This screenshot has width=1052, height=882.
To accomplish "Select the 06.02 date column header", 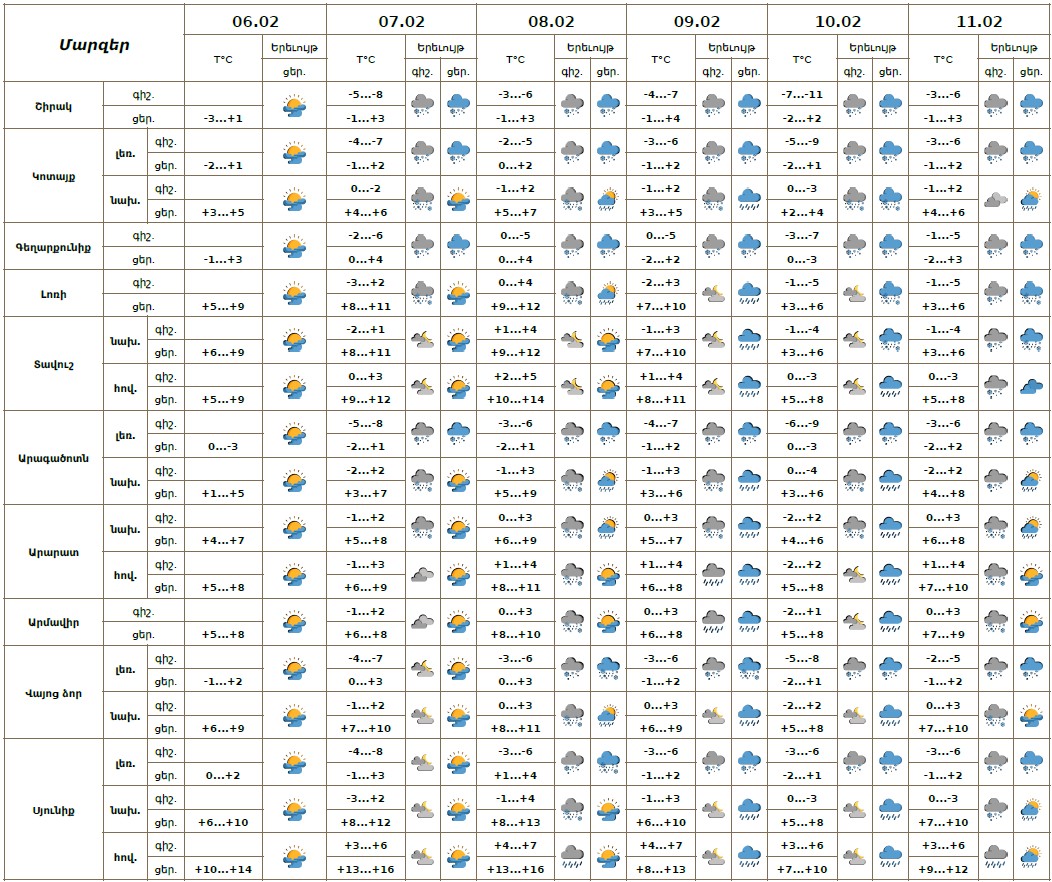I will tap(255, 20).
